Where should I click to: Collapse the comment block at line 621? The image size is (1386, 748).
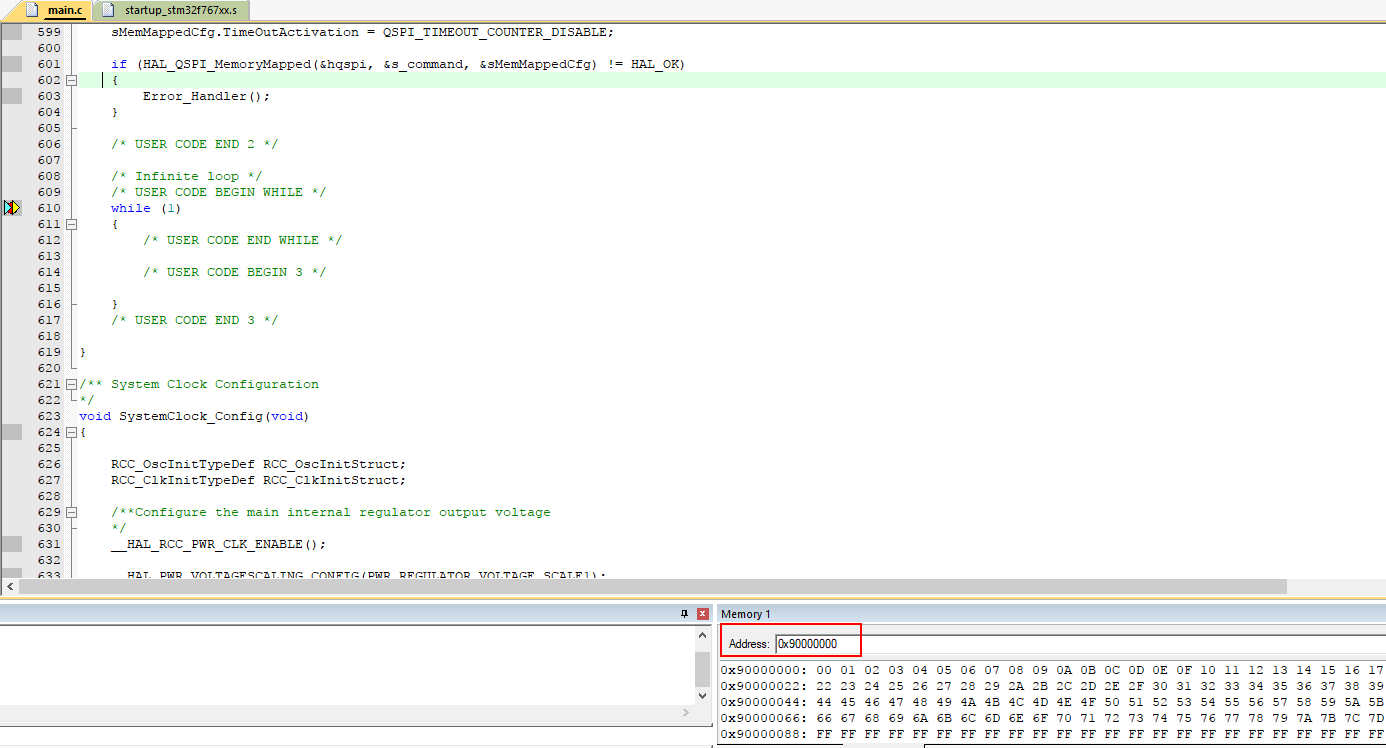(71, 384)
